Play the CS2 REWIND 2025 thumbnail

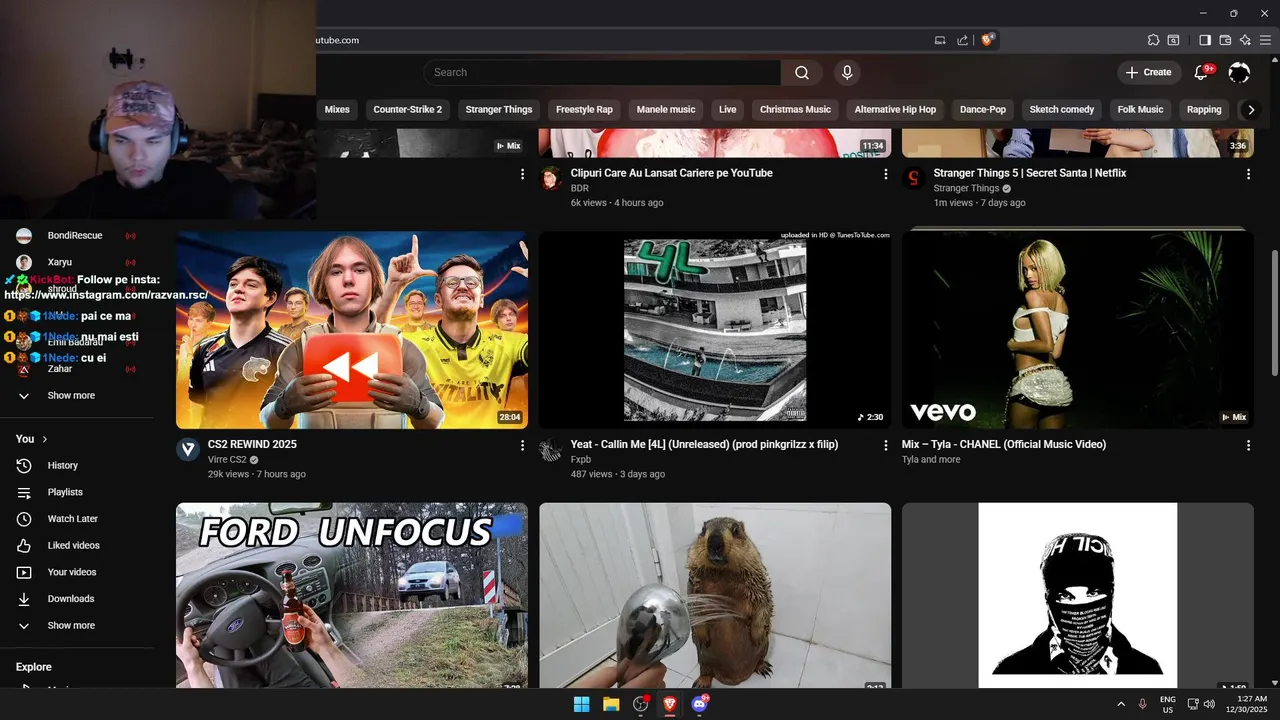[x=352, y=330]
